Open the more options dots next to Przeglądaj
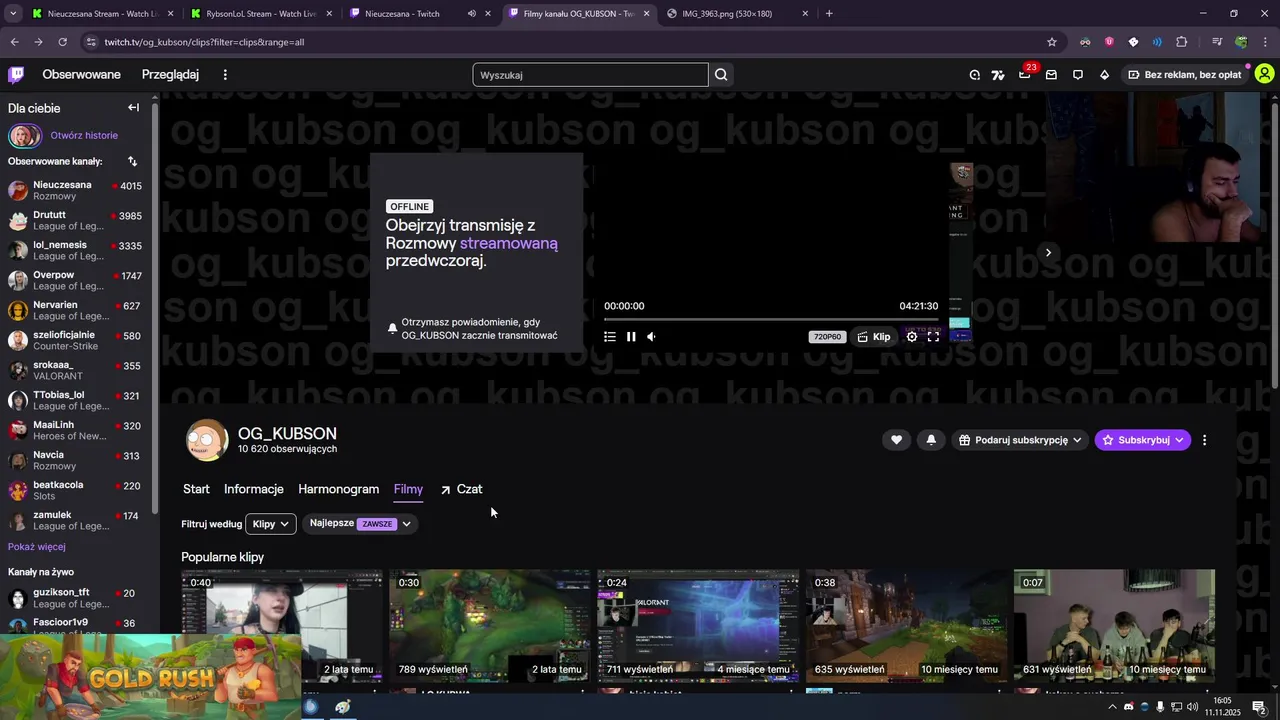The image size is (1280, 720). tap(225, 75)
